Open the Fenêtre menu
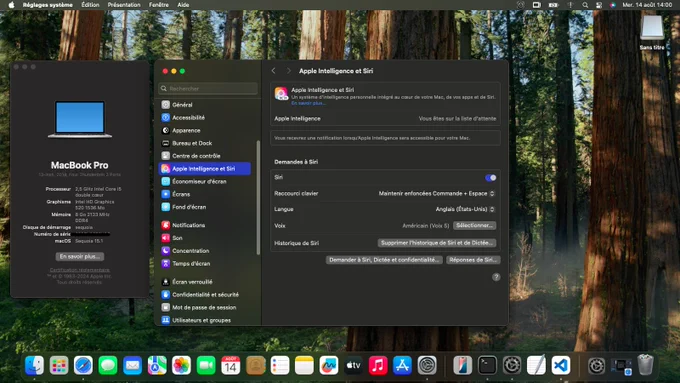The image size is (680, 383). click(x=159, y=5)
